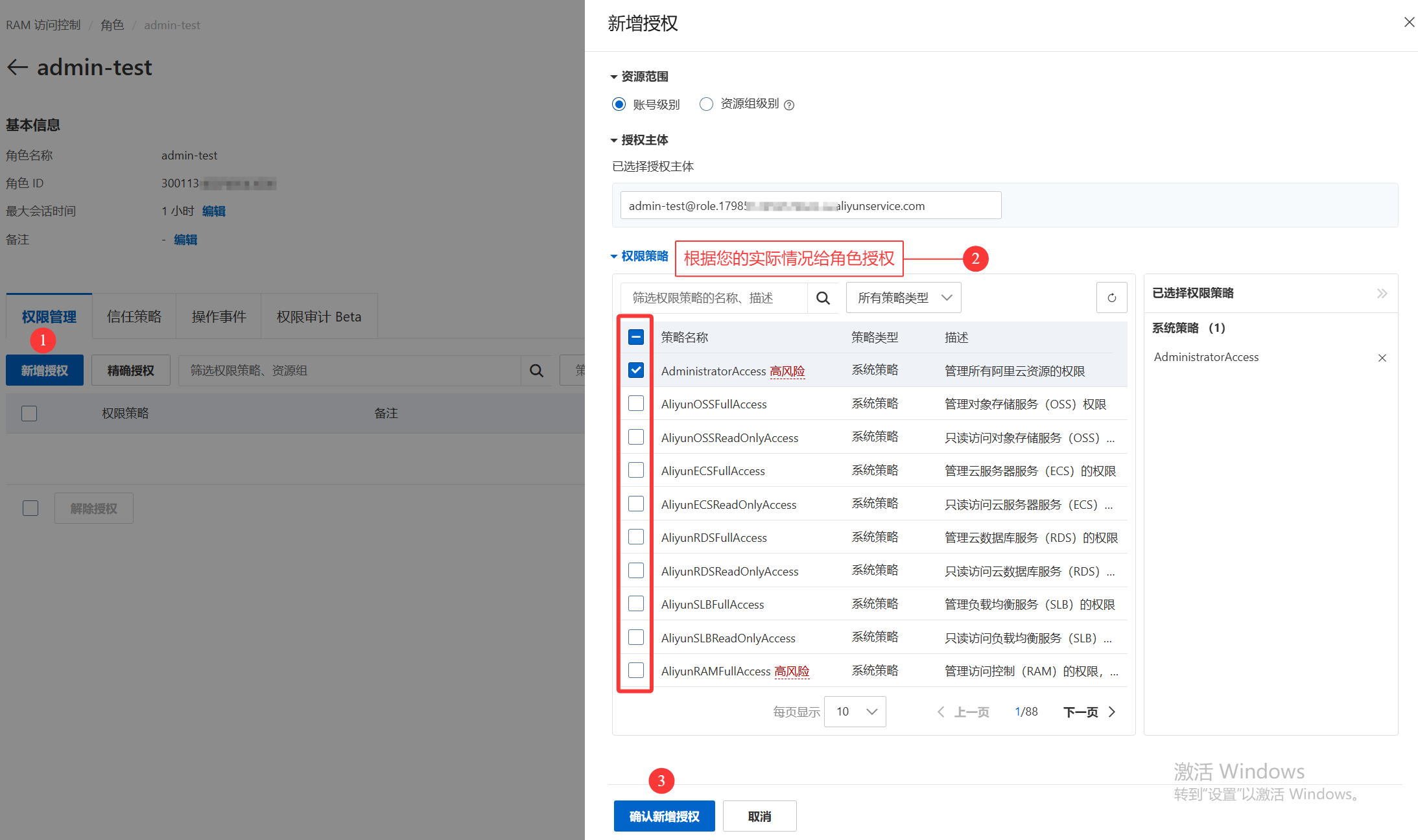Tick the AliyunRAMFullAccess checkbox
The height and width of the screenshot is (840, 1418).
pyautogui.click(x=636, y=670)
